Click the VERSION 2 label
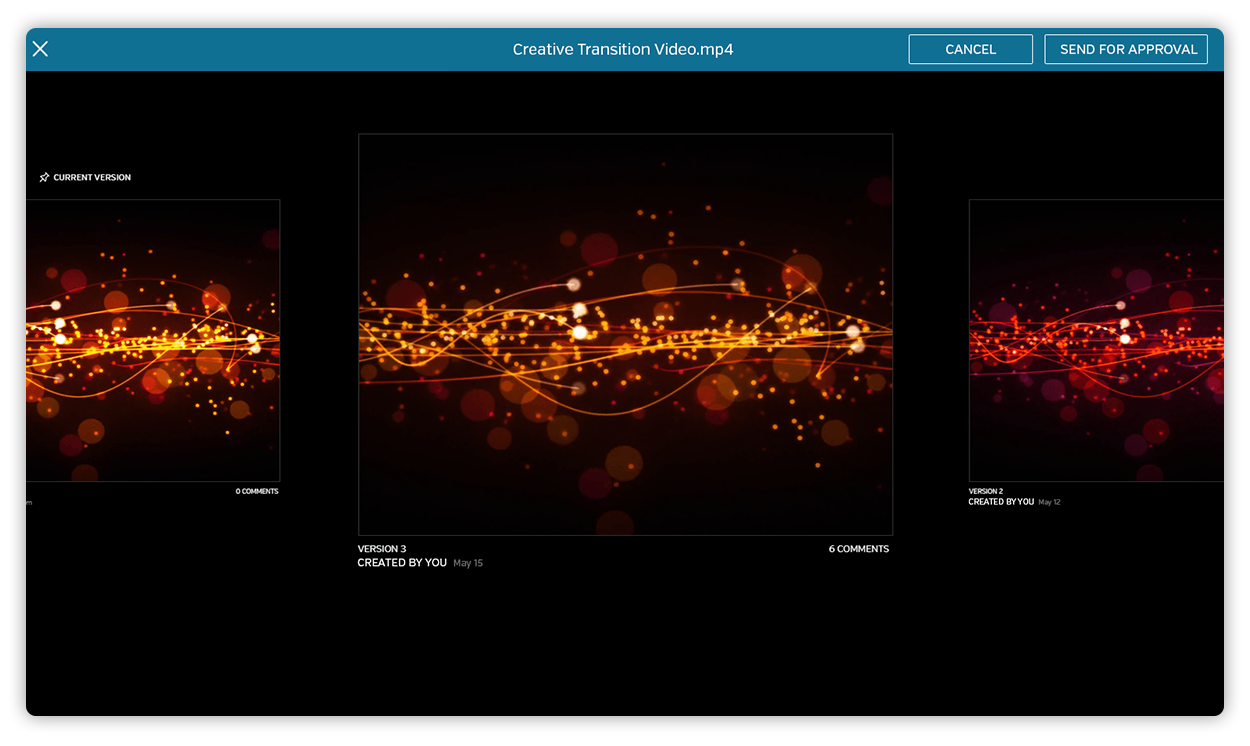Screen dimensions: 1250x746 click(x=985, y=491)
